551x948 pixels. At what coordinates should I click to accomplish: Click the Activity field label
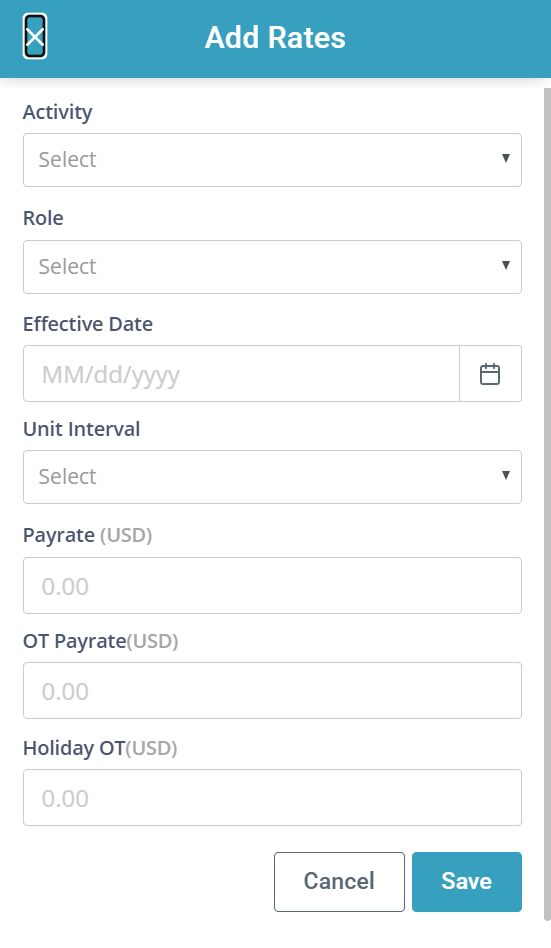(x=57, y=112)
